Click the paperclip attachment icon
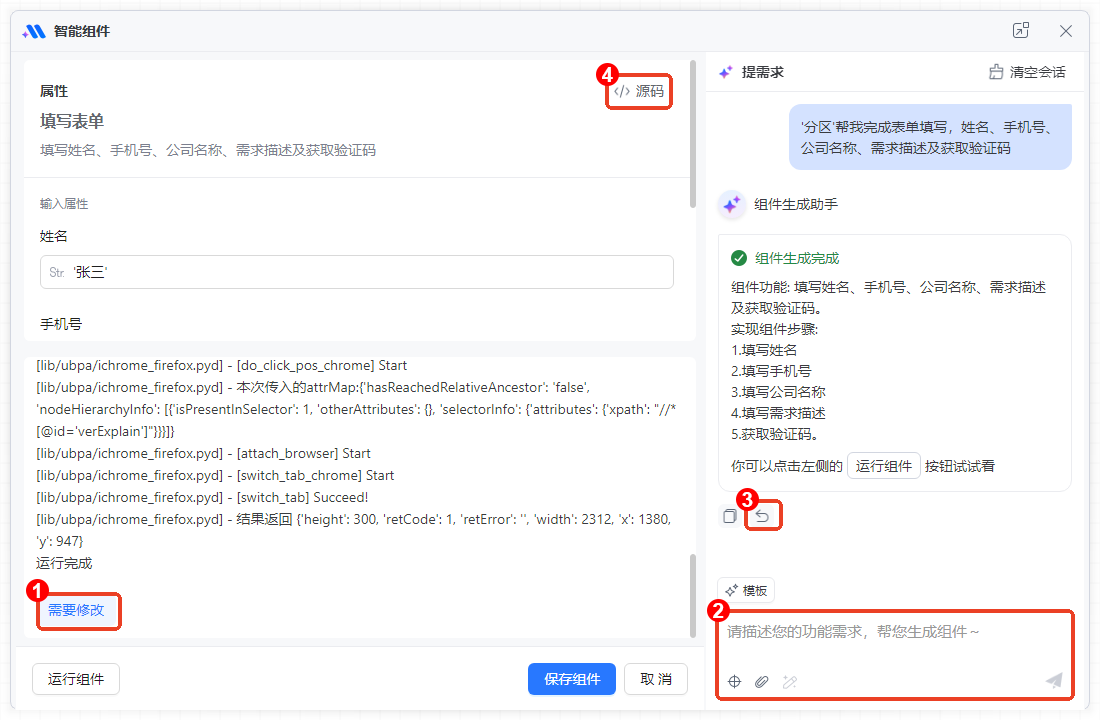The width and height of the screenshot is (1100, 720). click(x=761, y=681)
